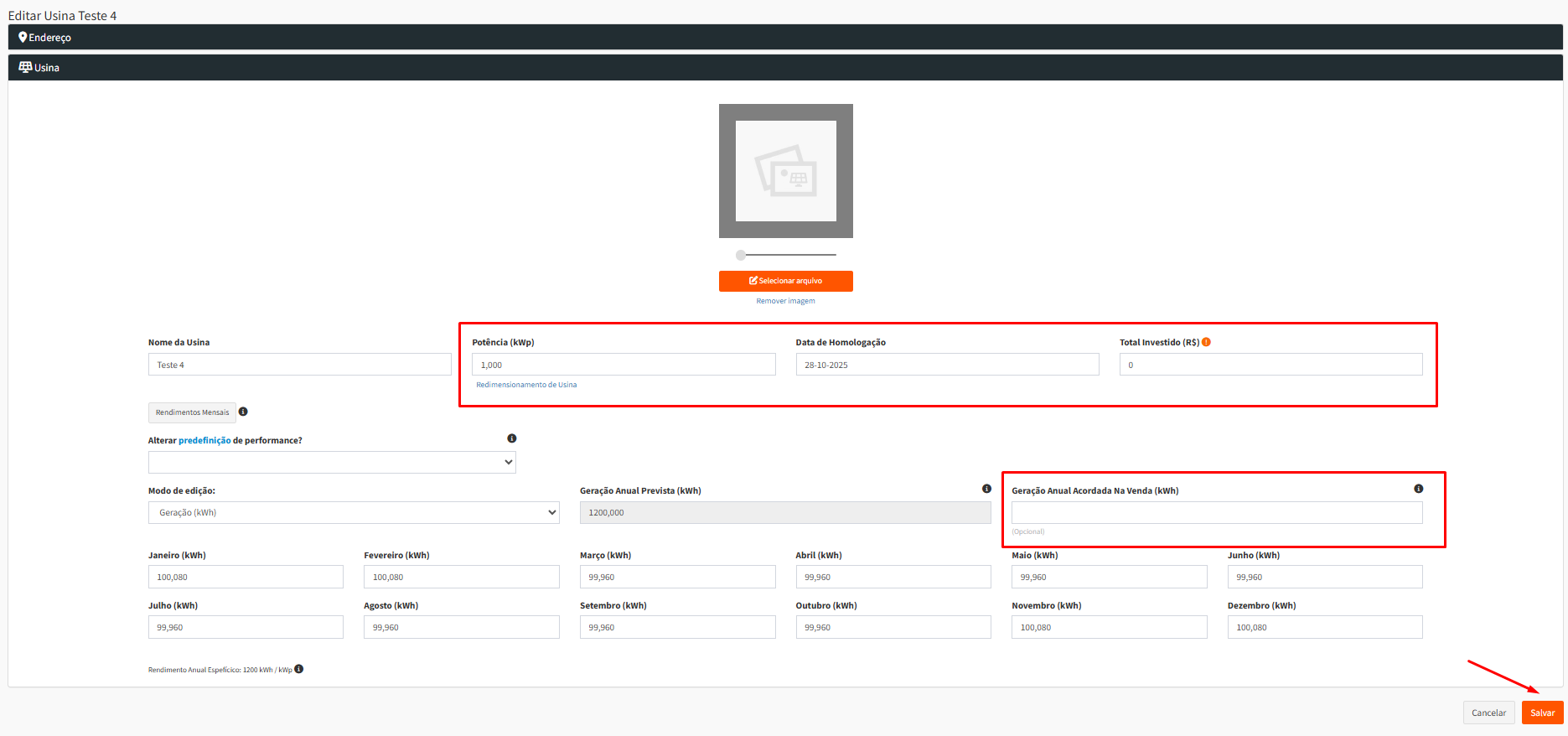Collapse the Usina section header
Screen dimensions: 1568x736
coord(47,67)
